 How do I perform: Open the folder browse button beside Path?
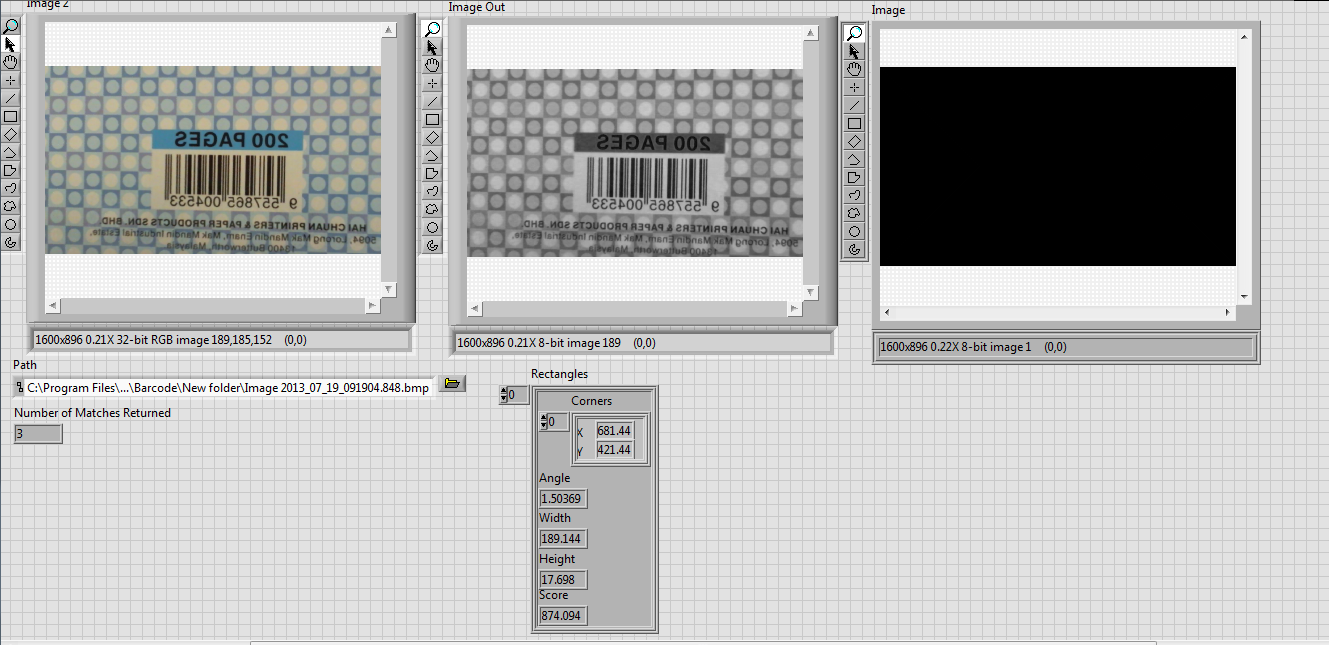(452, 384)
